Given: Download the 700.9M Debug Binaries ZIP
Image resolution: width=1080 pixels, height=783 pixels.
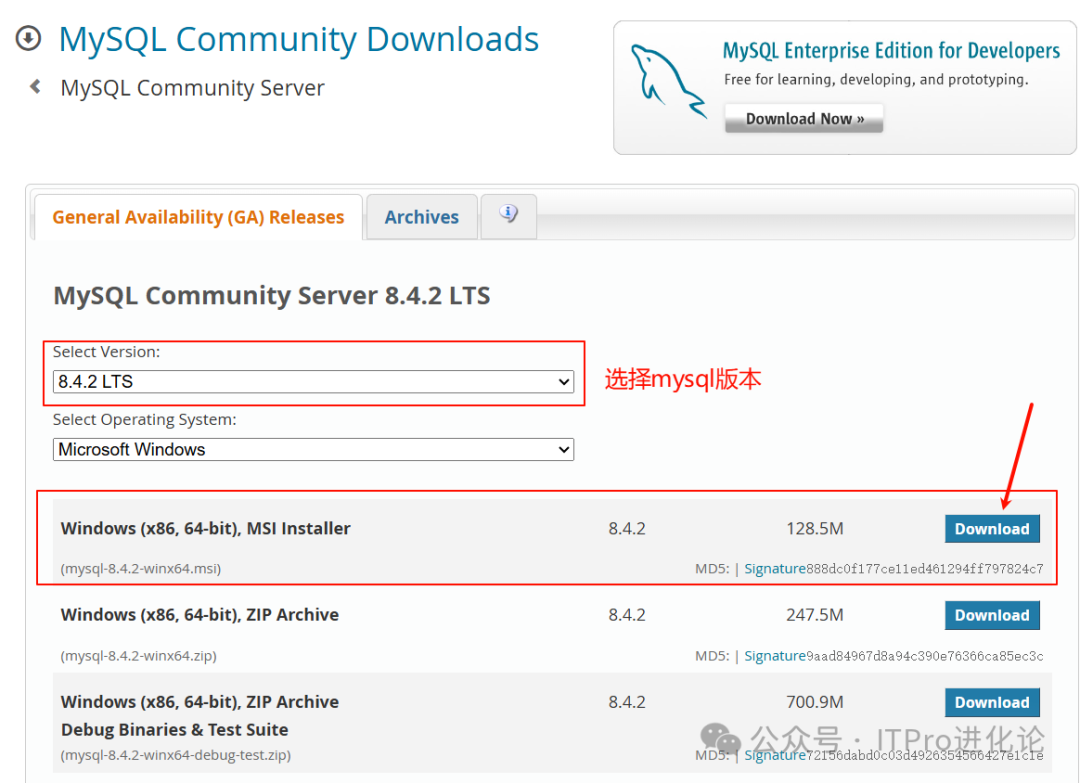Looking at the screenshot, I should [992, 702].
